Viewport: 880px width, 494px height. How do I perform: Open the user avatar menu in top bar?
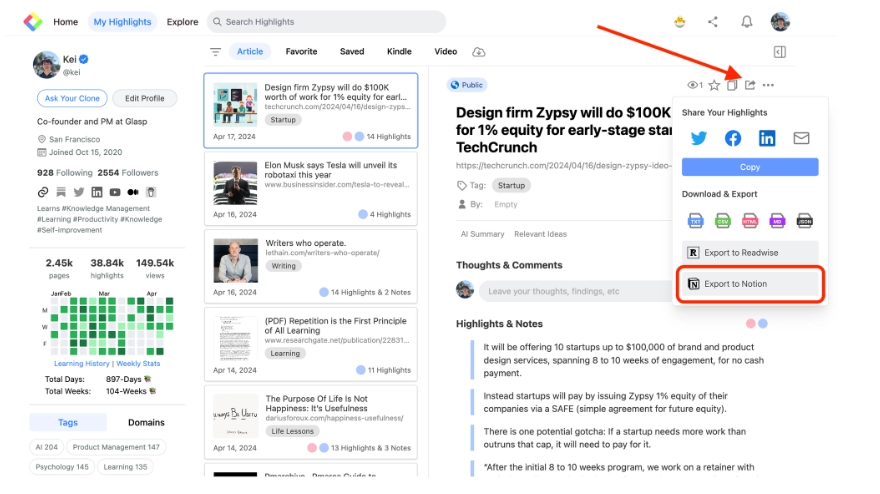pyautogui.click(x=780, y=22)
